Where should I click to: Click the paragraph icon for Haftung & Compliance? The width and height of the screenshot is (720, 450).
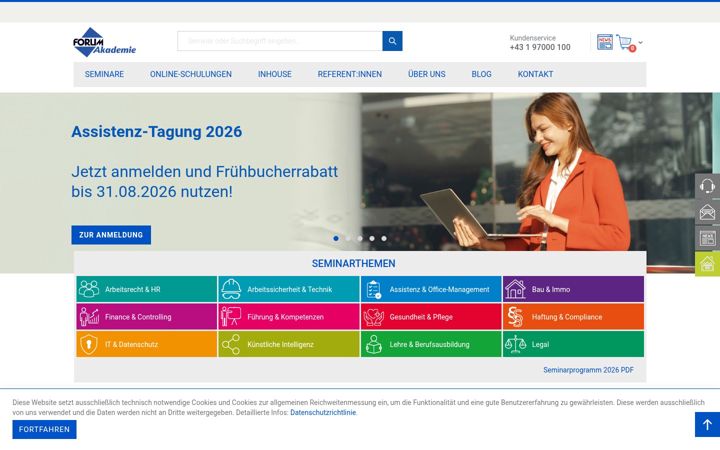pyautogui.click(x=515, y=317)
